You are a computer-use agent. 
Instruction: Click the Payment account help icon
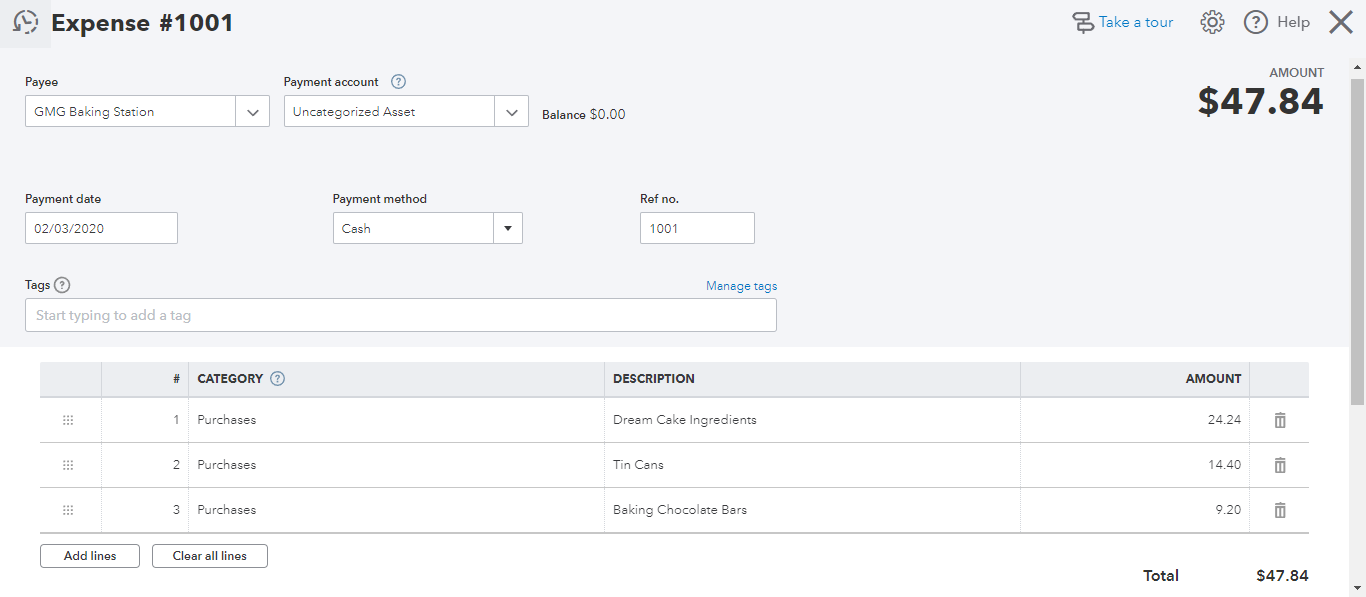tap(398, 82)
